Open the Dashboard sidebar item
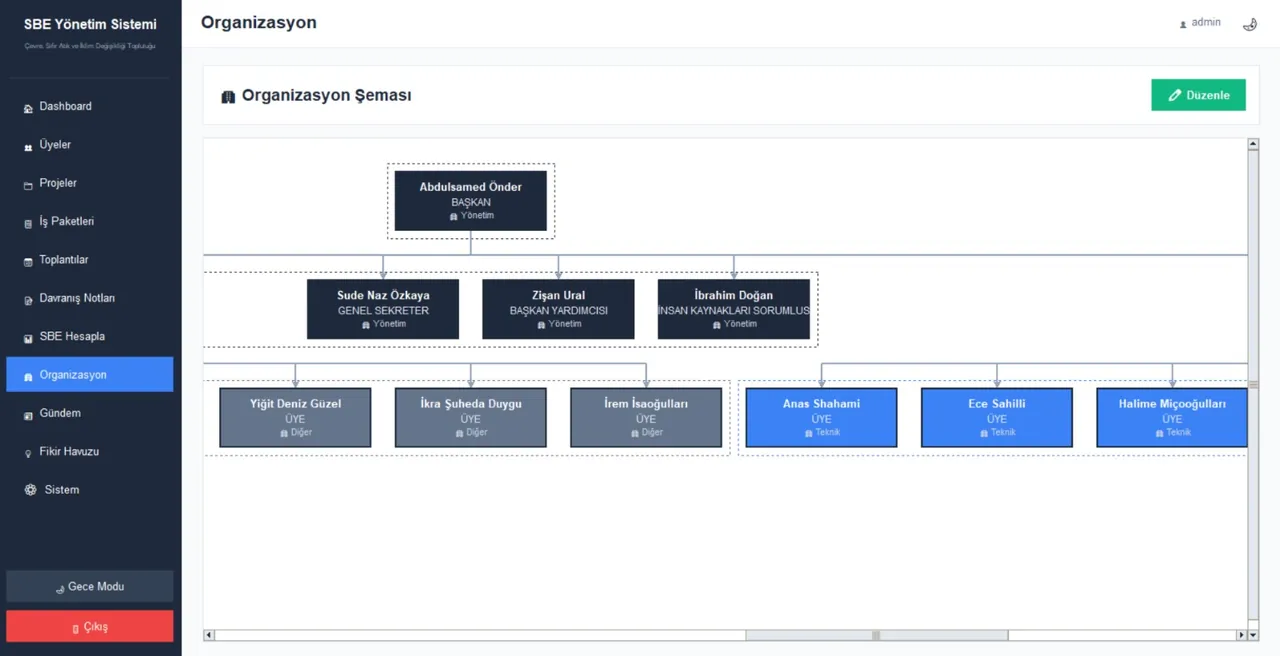 tap(89, 107)
